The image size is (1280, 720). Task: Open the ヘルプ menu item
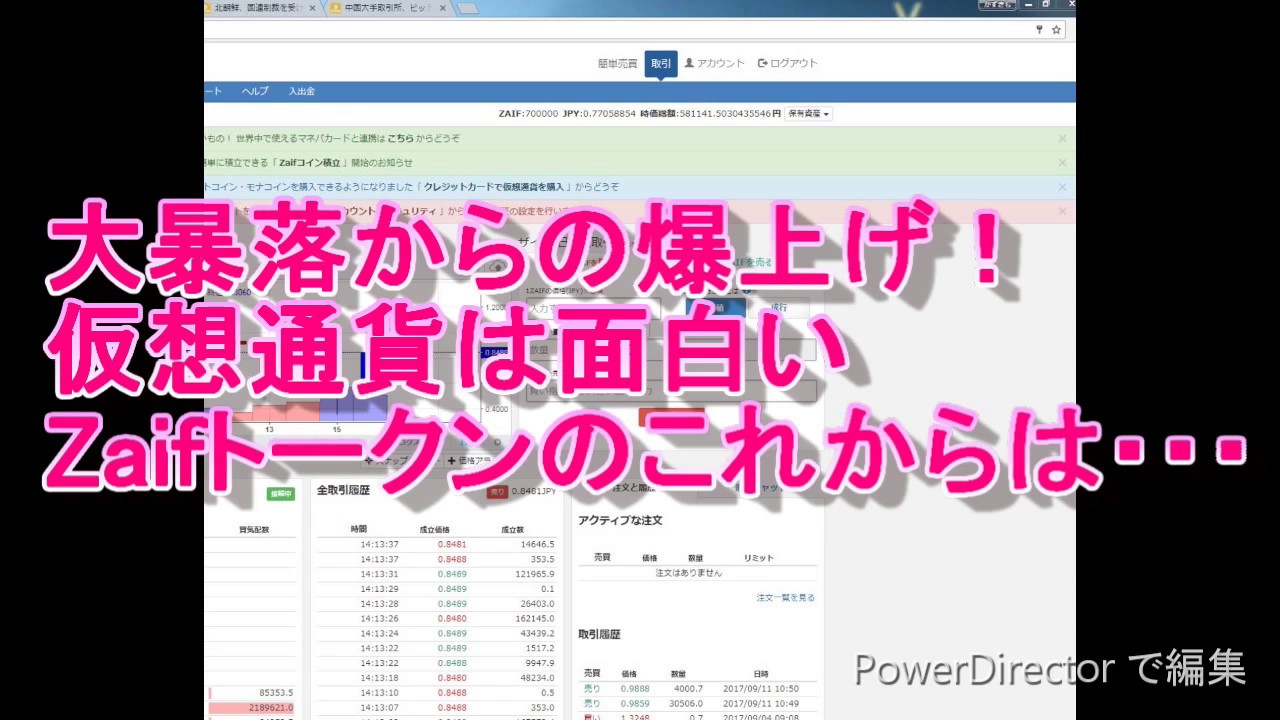click(255, 91)
